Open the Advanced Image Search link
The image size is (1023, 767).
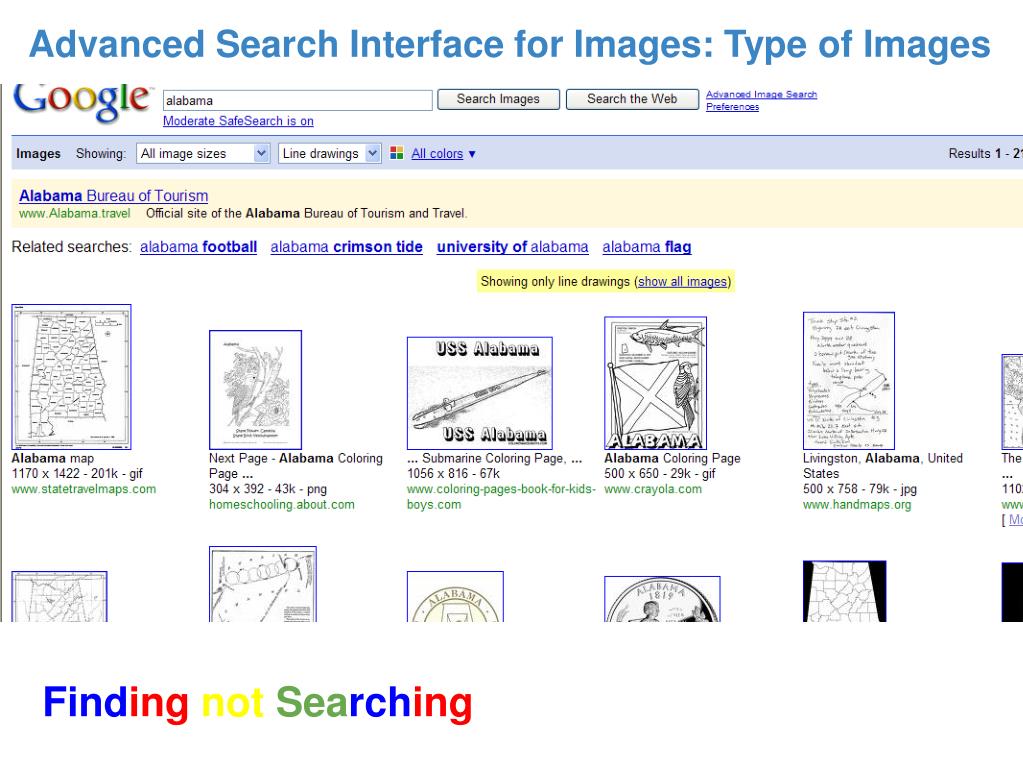click(x=761, y=95)
